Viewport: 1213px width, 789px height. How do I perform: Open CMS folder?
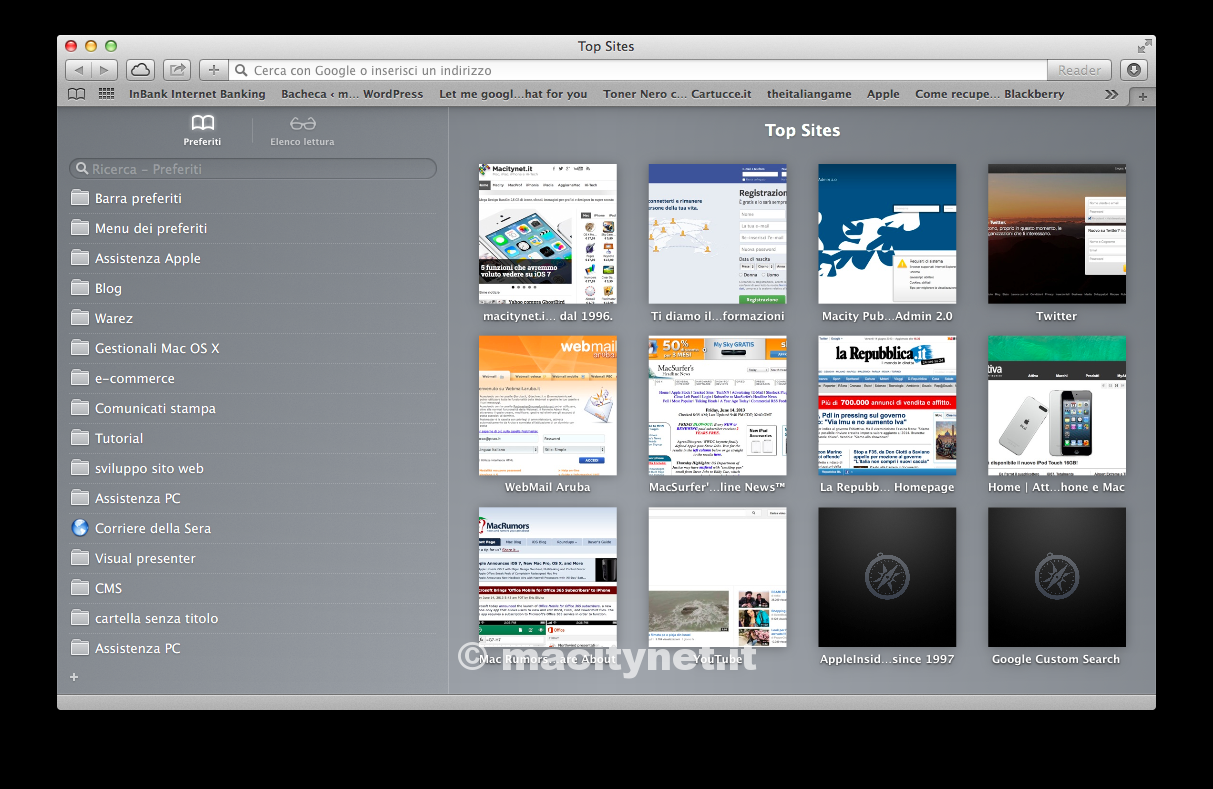[x=252, y=588]
